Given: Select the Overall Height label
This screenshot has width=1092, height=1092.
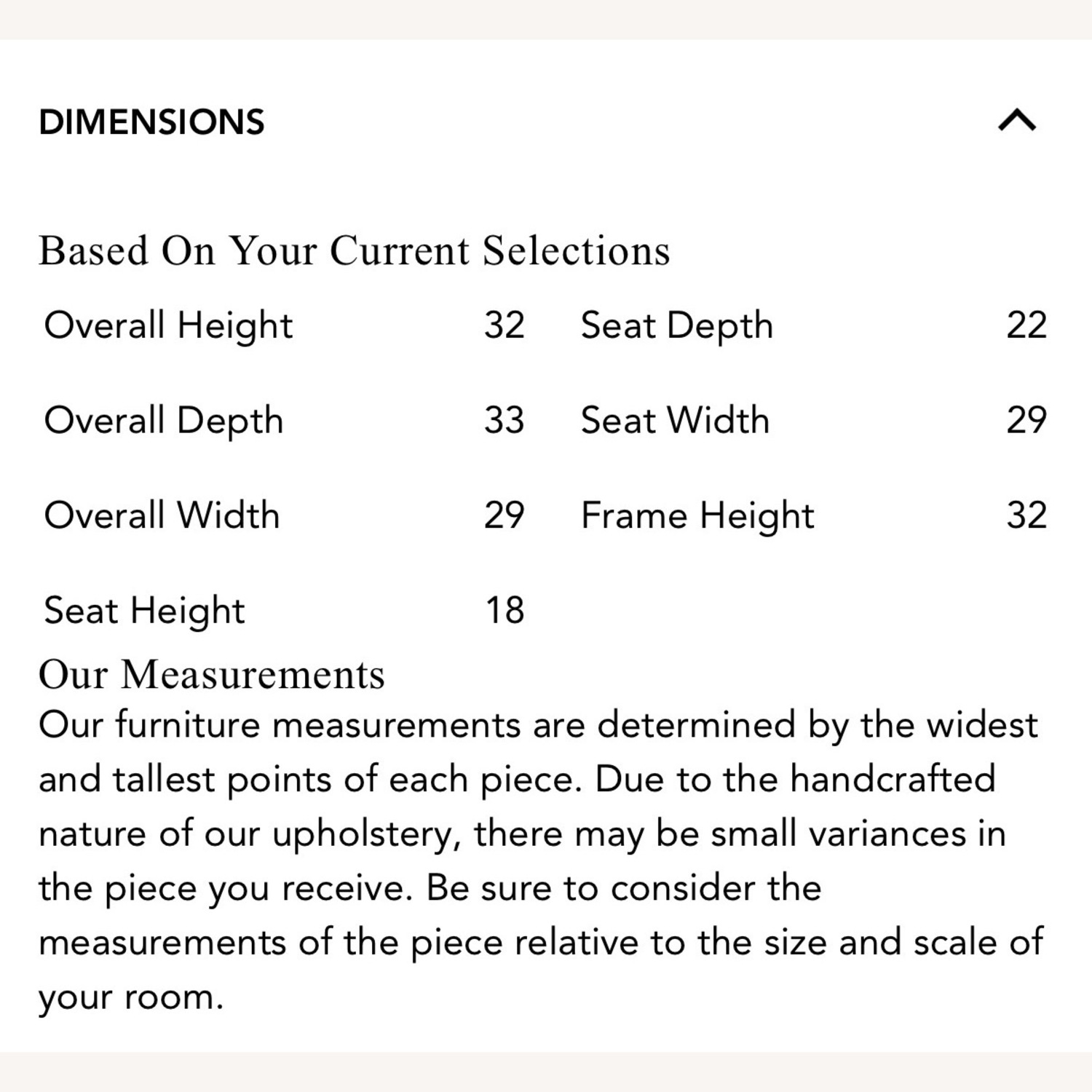Looking at the screenshot, I should (x=168, y=325).
